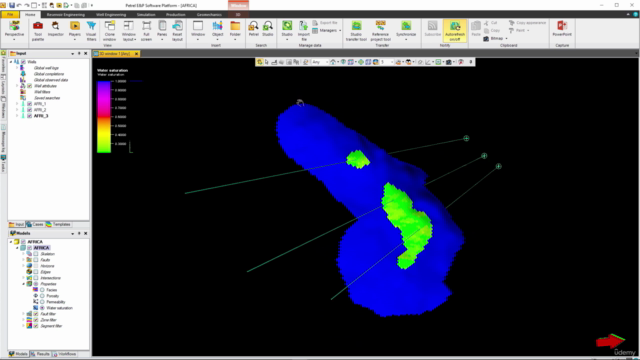Toggle the Wells folder checkbox

point(23,62)
